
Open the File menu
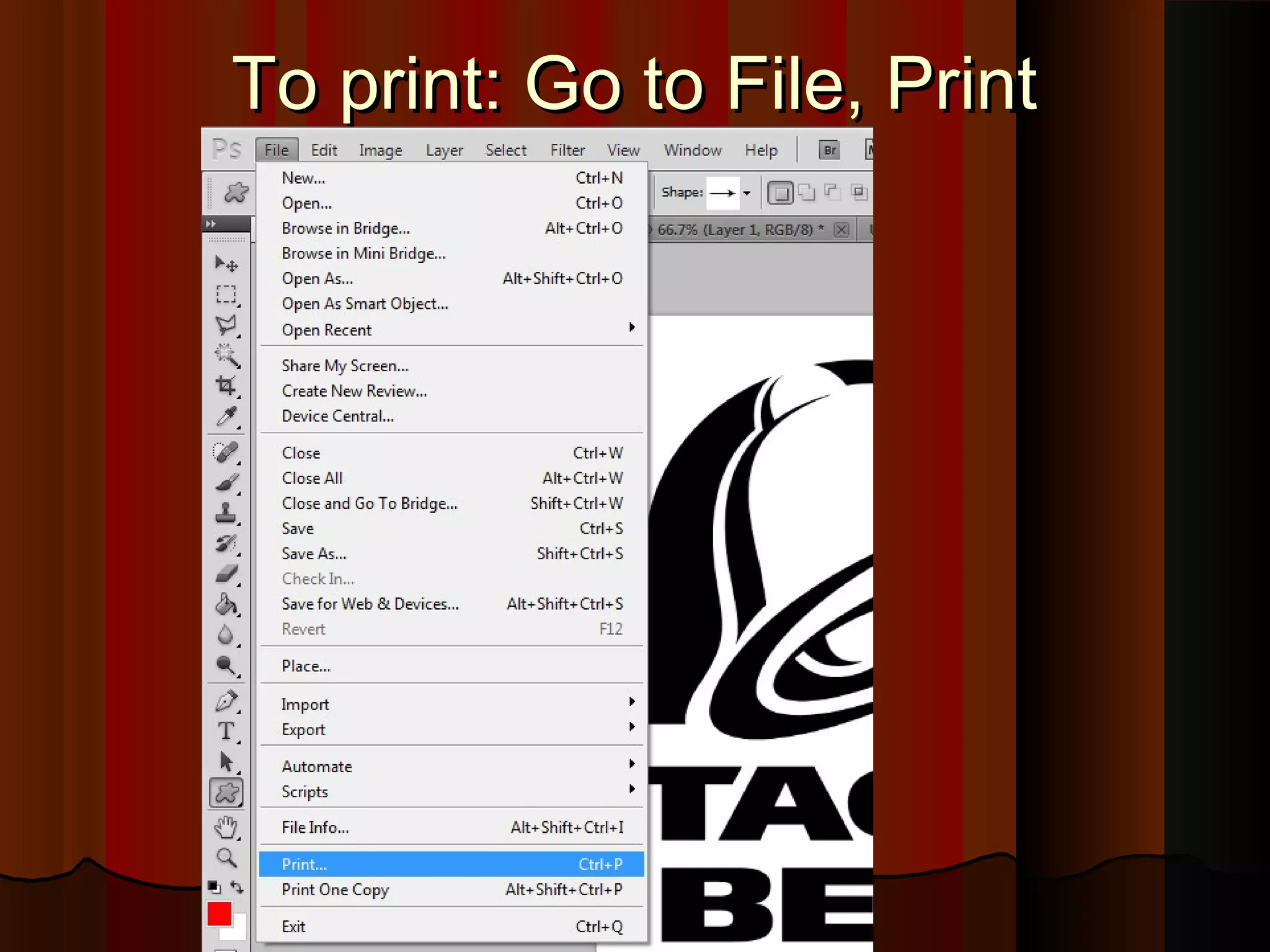coord(277,150)
